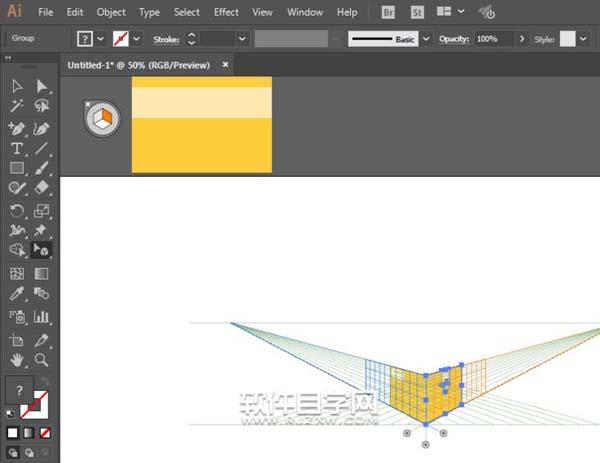Set default fill and stroke colors

pyautogui.click(x=10, y=414)
